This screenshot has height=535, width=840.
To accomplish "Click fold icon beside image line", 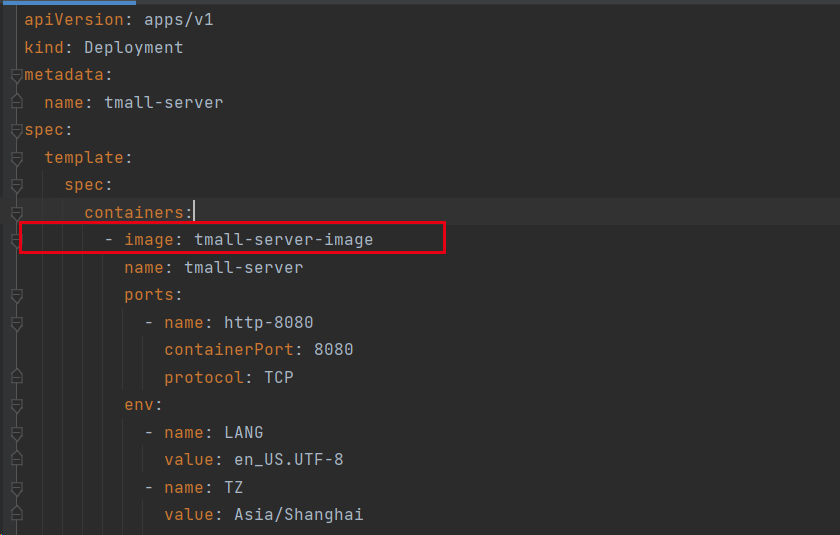I will tap(16, 240).
